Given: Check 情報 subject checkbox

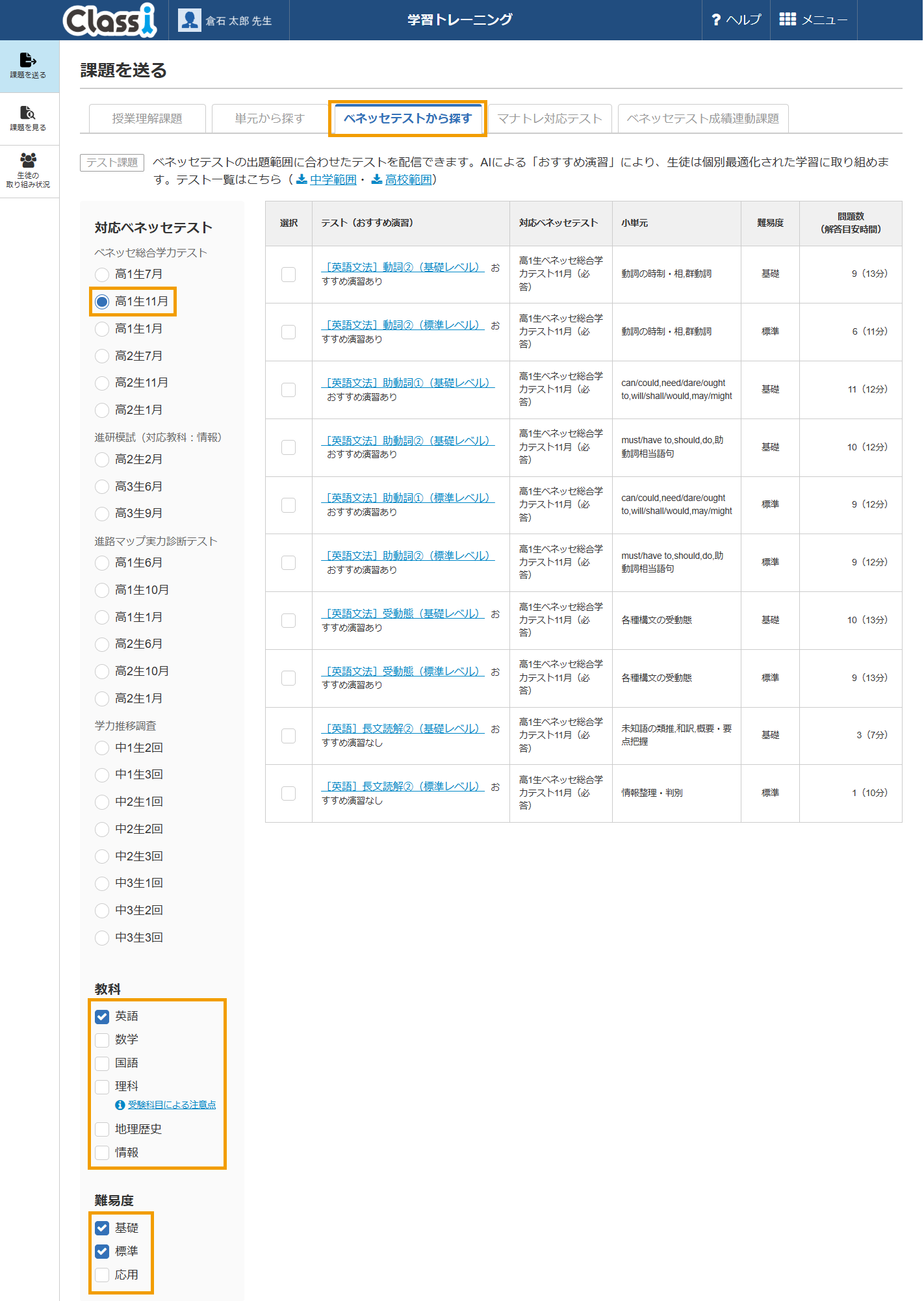Looking at the screenshot, I should pyautogui.click(x=102, y=1153).
